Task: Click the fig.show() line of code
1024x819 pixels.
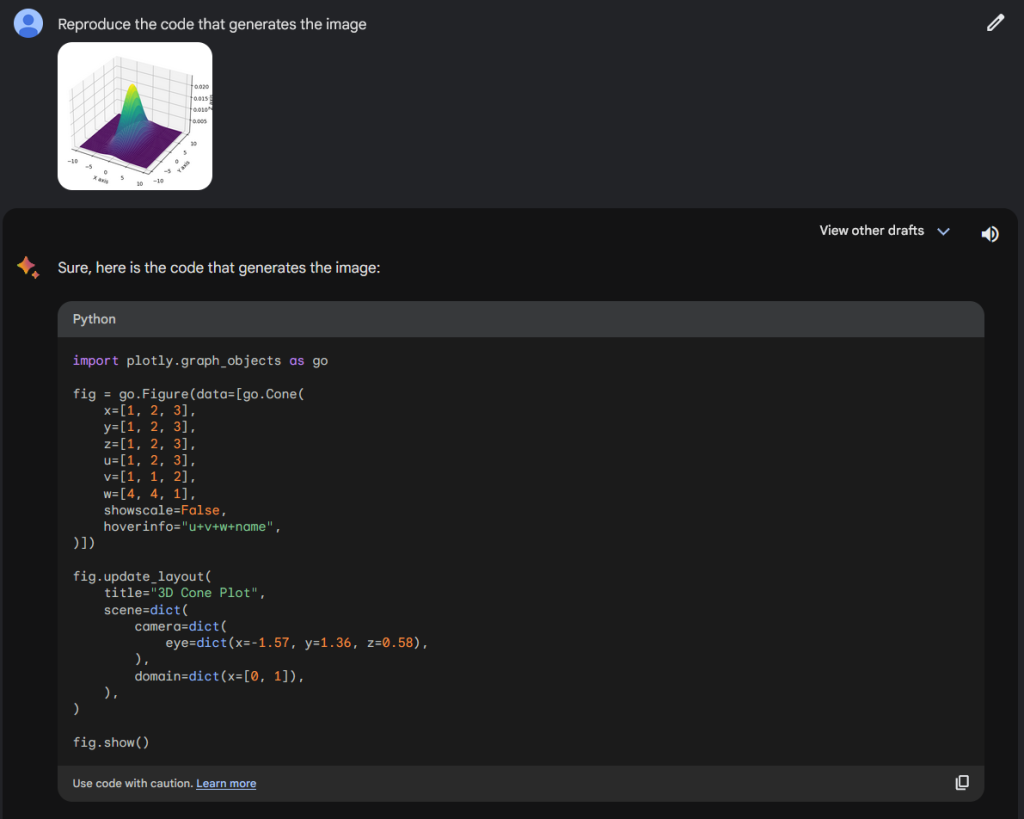Action: pos(111,742)
